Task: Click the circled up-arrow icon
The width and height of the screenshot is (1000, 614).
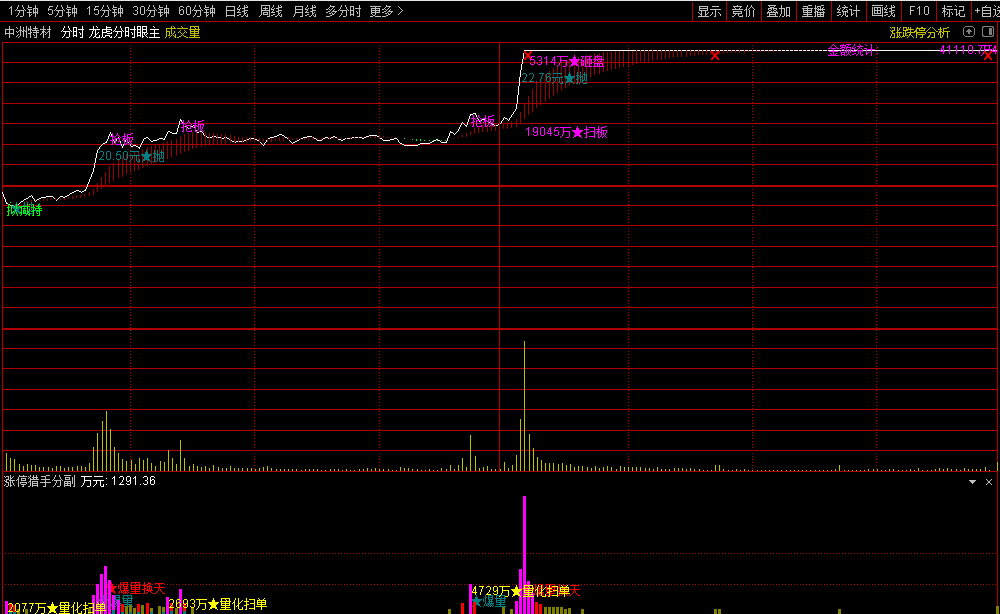Action: click(x=969, y=32)
